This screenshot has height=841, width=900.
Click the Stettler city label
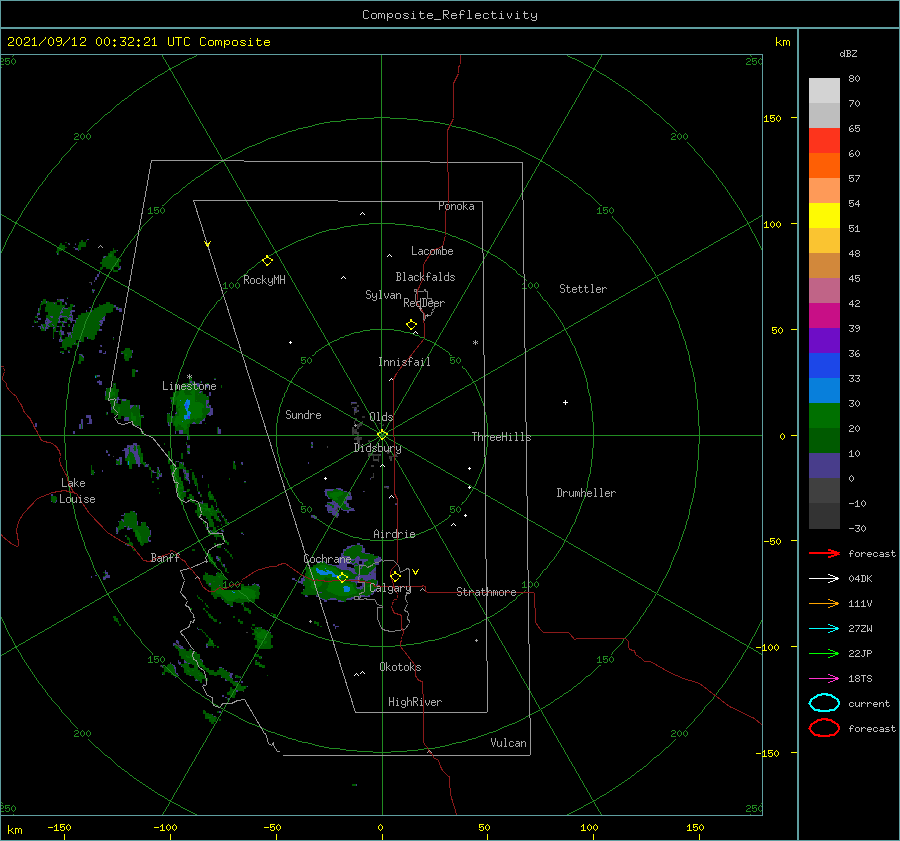click(x=583, y=289)
